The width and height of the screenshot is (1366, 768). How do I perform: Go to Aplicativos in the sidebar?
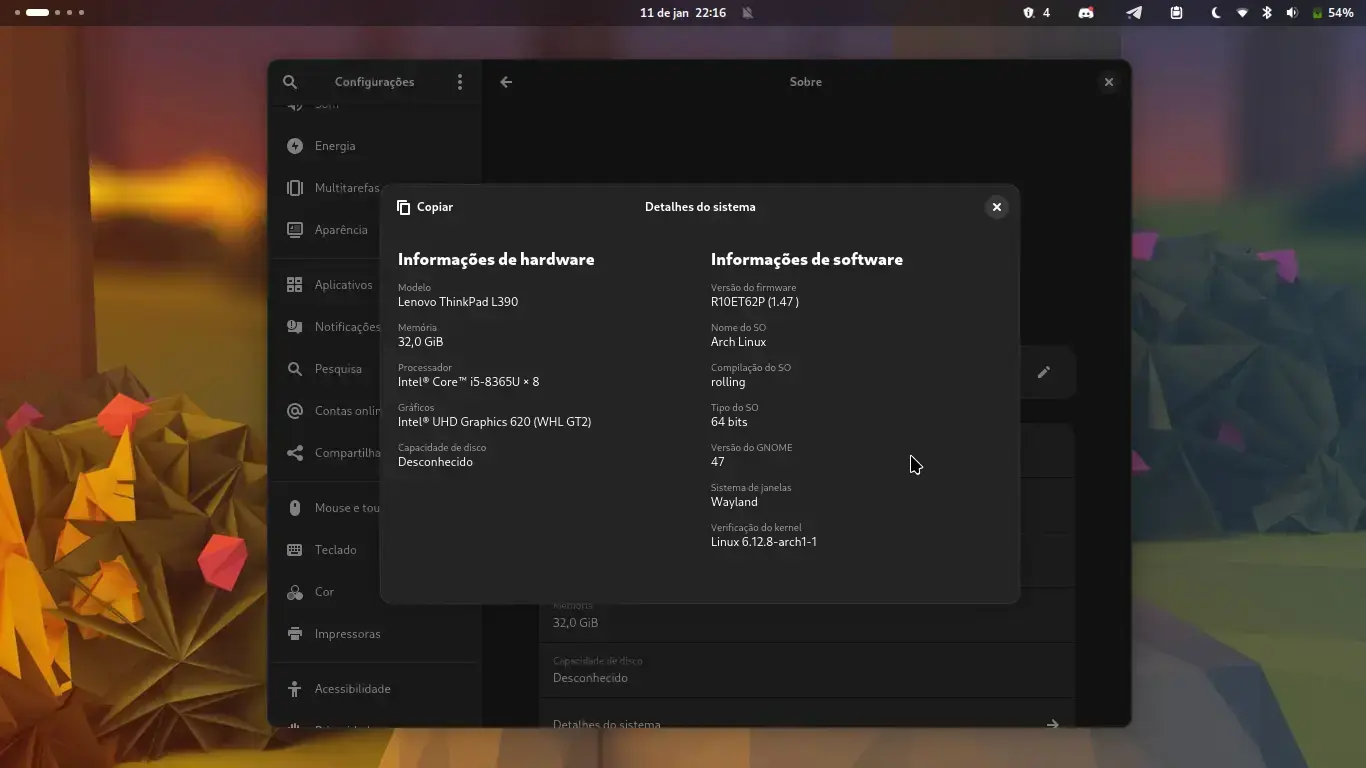click(x=375, y=285)
